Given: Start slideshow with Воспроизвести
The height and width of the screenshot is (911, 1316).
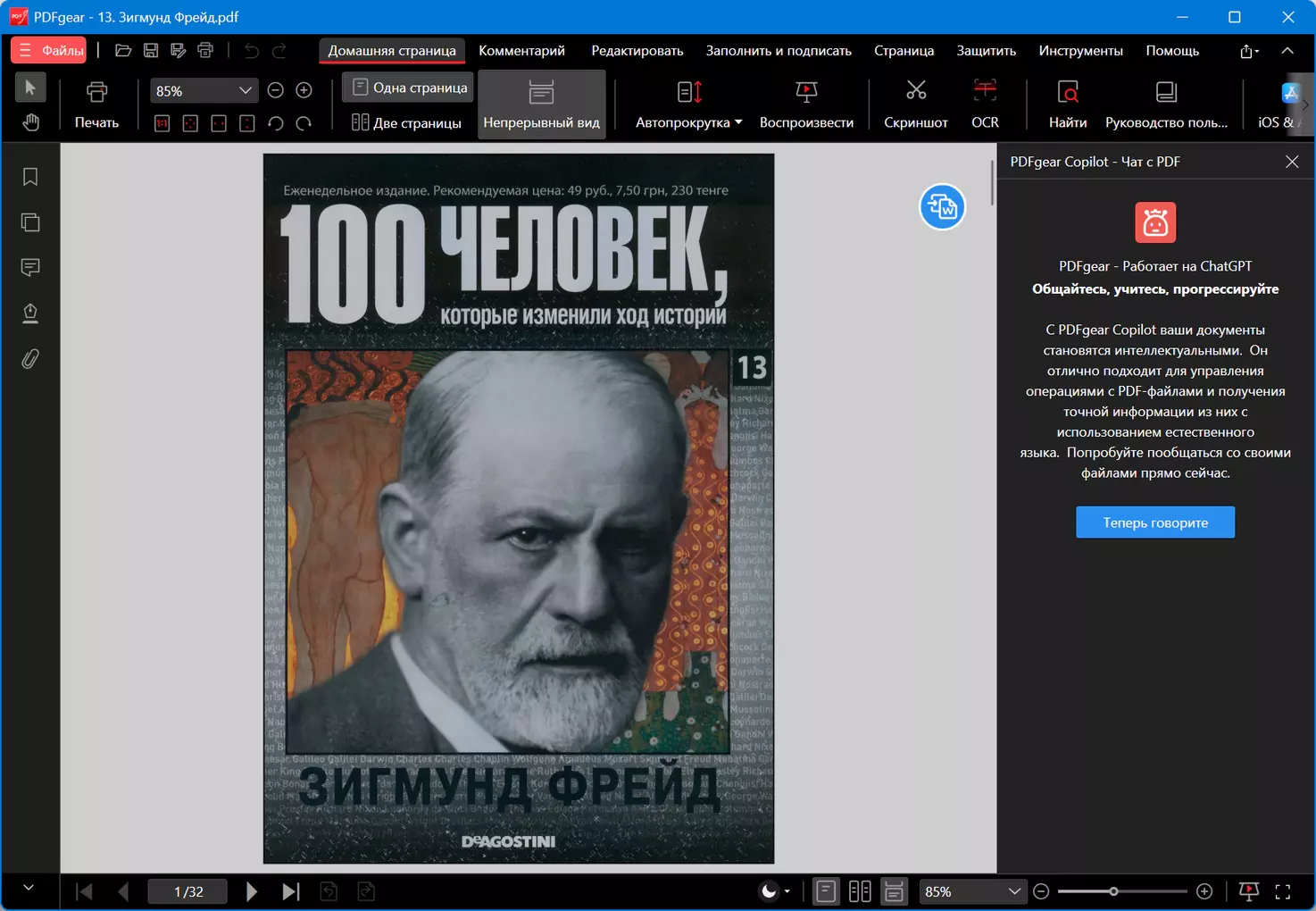Looking at the screenshot, I should tap(806, 105).
